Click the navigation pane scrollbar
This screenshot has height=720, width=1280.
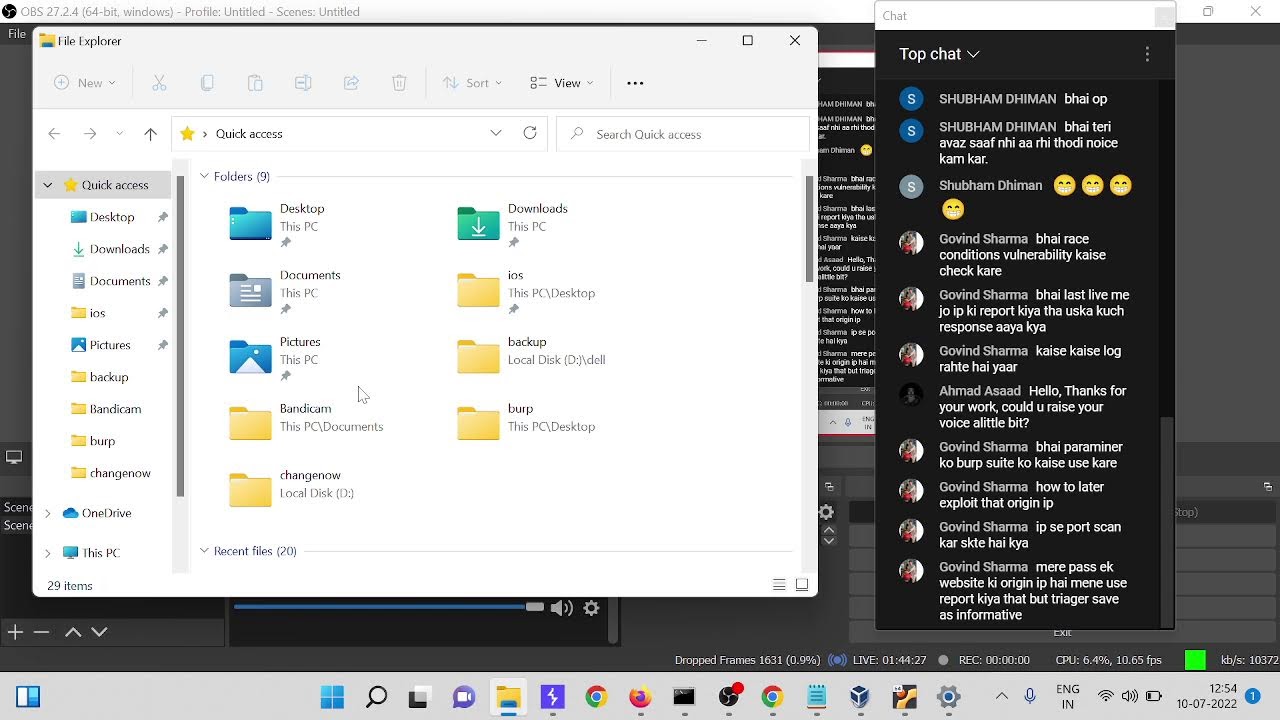[180, 336]
